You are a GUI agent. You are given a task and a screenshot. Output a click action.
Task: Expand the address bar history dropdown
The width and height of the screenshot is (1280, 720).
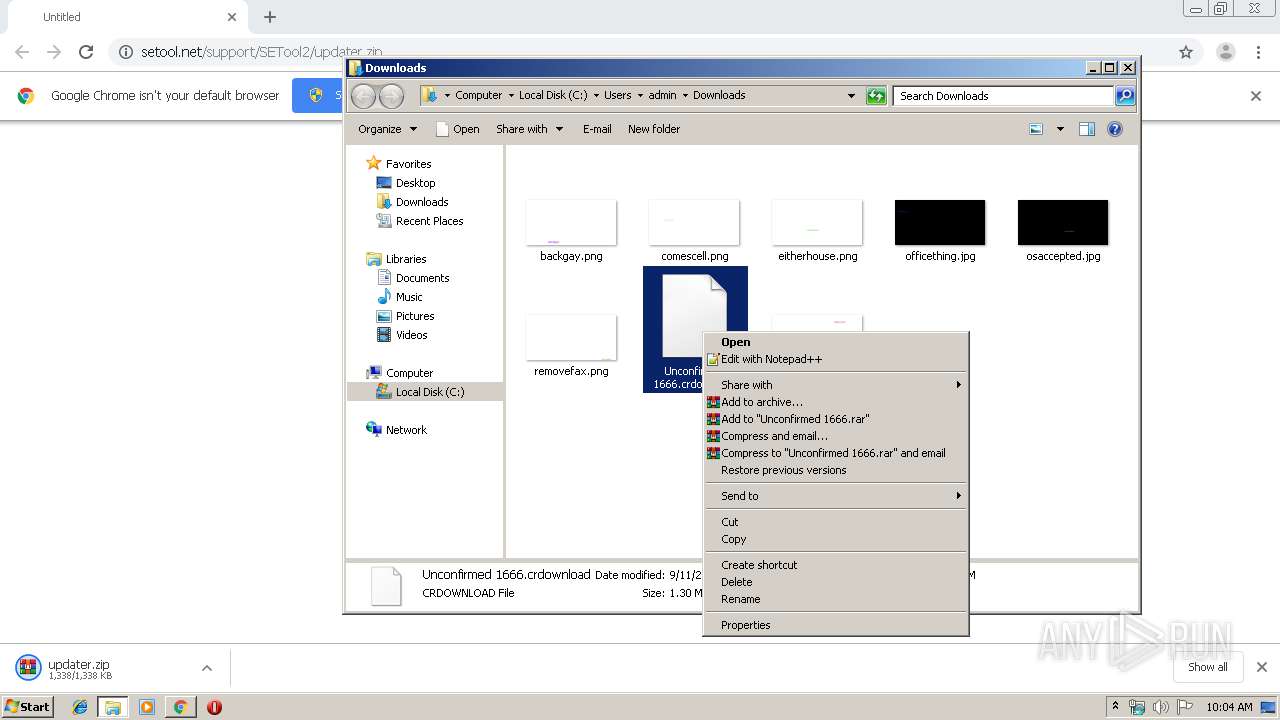click(851, 96)
